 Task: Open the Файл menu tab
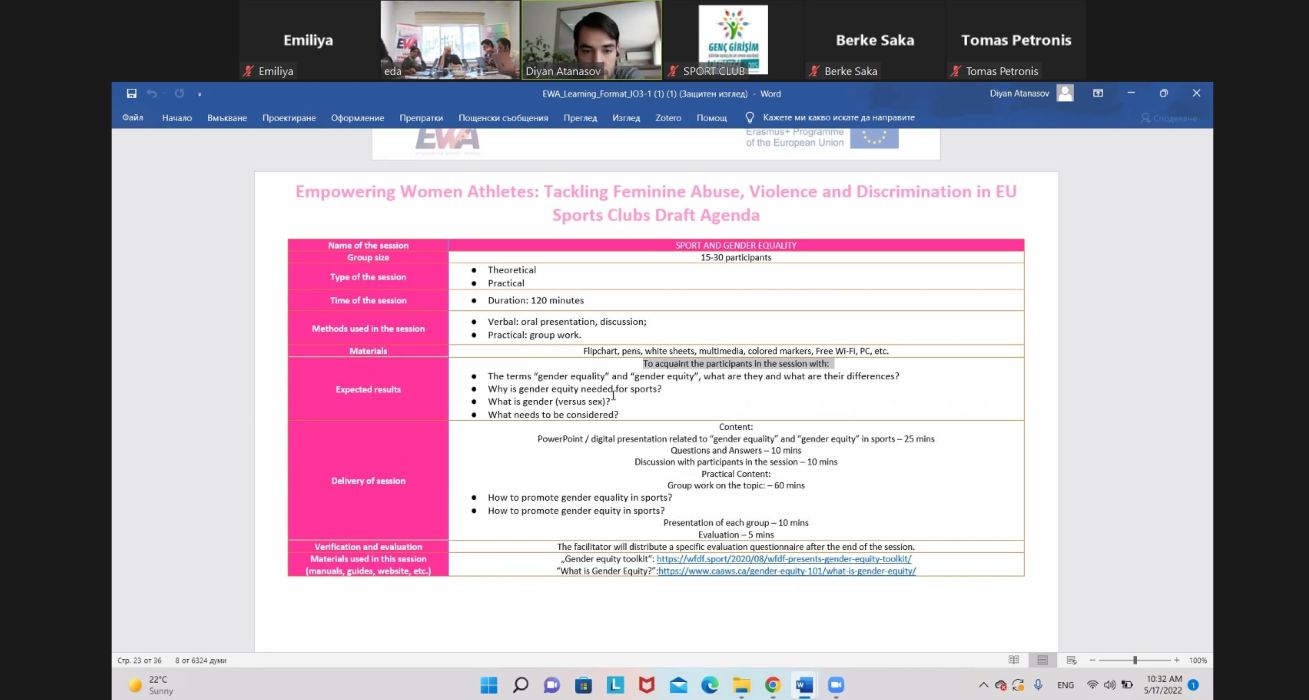click(133, 118)
